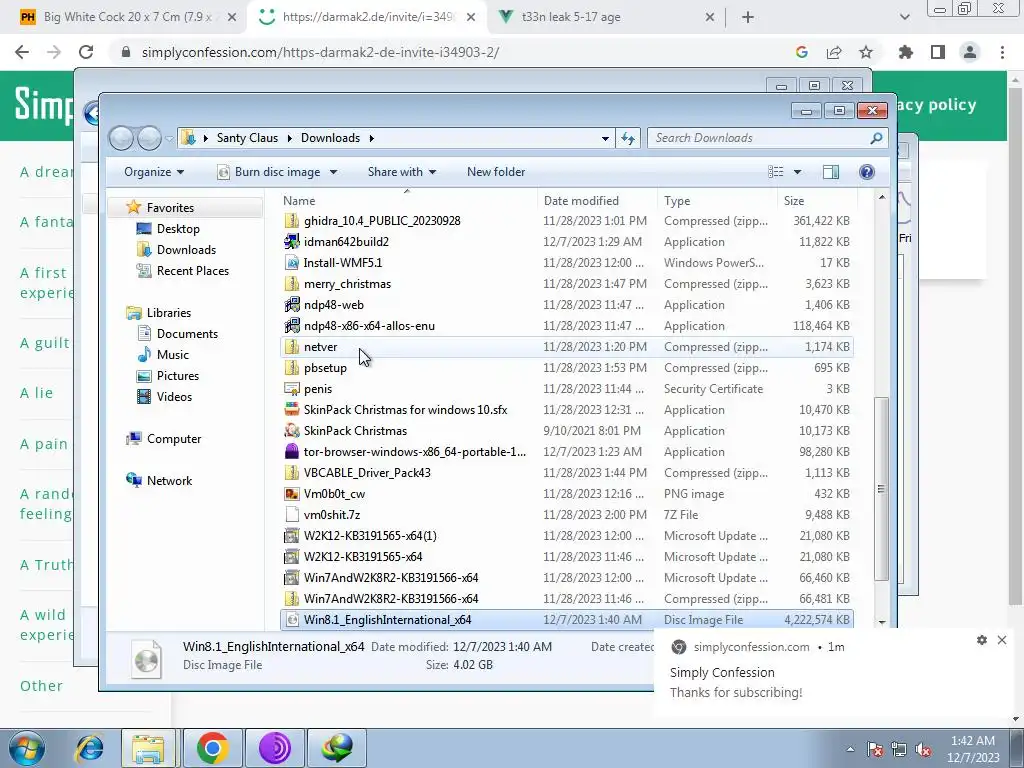This screenshot has width=1024, height=768.
Task: Expand the arrow beside Burn disc image
Action: (x=333, y=172)
